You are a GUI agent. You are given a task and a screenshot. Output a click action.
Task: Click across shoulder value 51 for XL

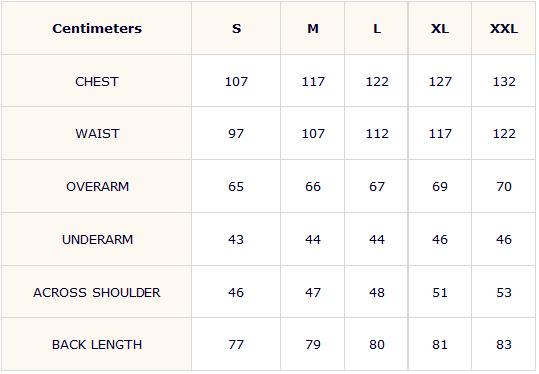click(440, 293)
